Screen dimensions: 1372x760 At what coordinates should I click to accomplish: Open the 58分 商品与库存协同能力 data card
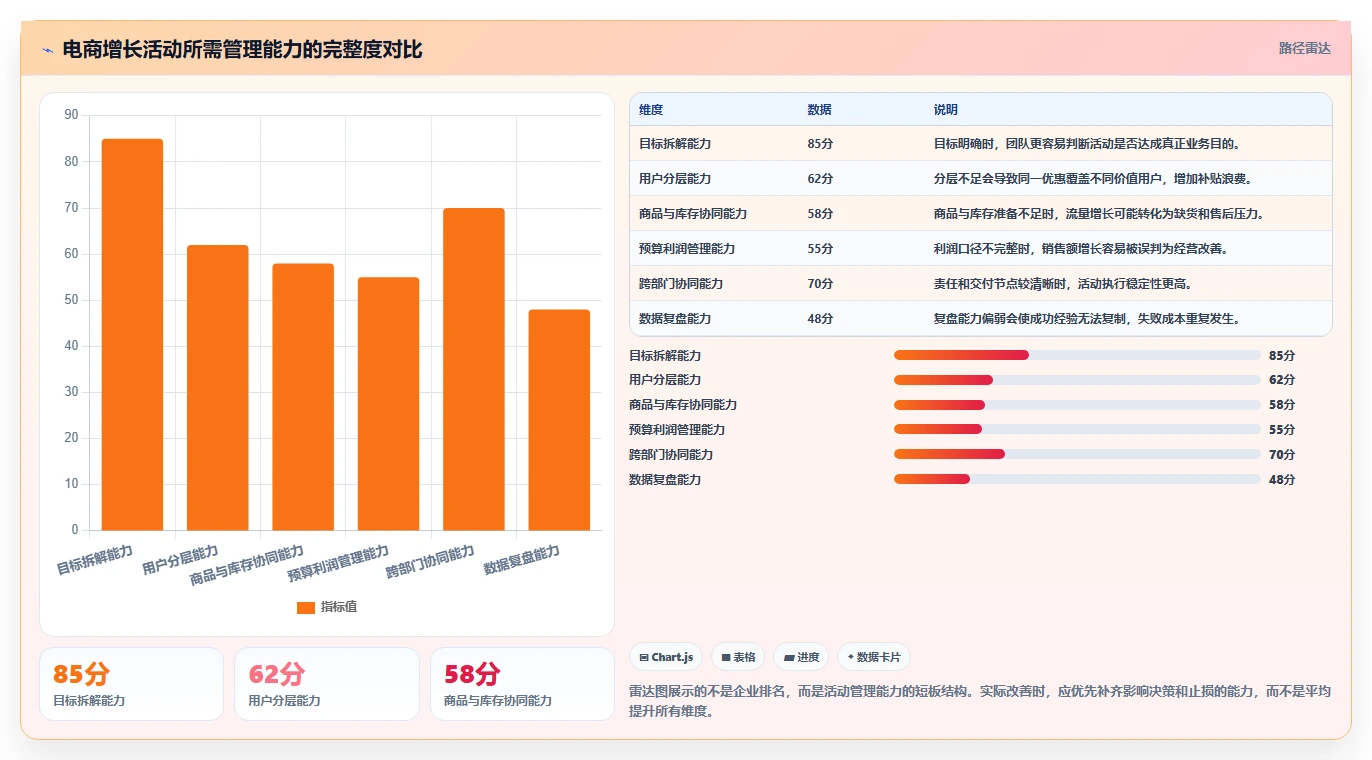(x=522, y=684)
